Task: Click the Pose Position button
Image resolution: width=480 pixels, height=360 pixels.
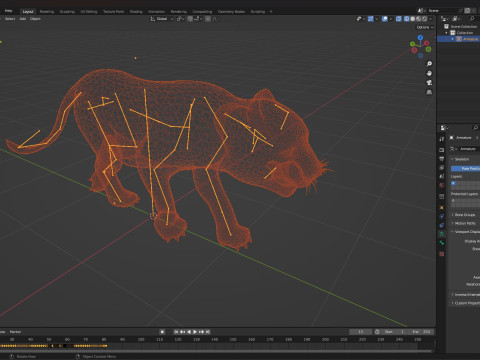Action: point(465,169)
